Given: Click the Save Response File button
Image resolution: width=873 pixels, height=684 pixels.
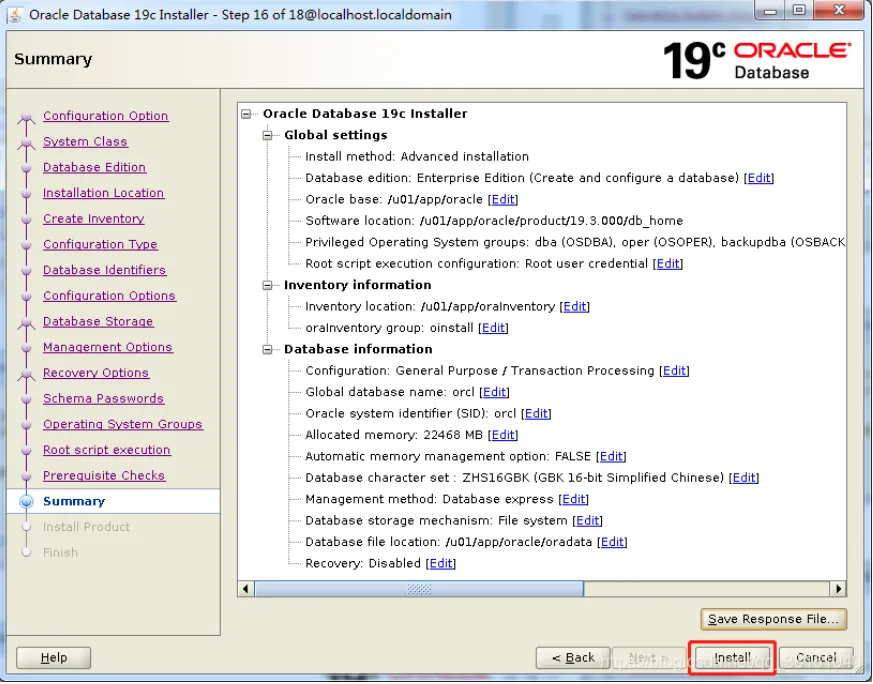Looking at the screenshot, I should pos(773,619).
